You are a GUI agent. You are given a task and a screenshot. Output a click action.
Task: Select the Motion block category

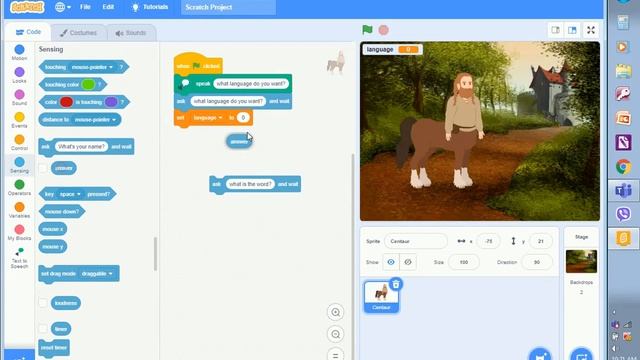tap(19, 53)
